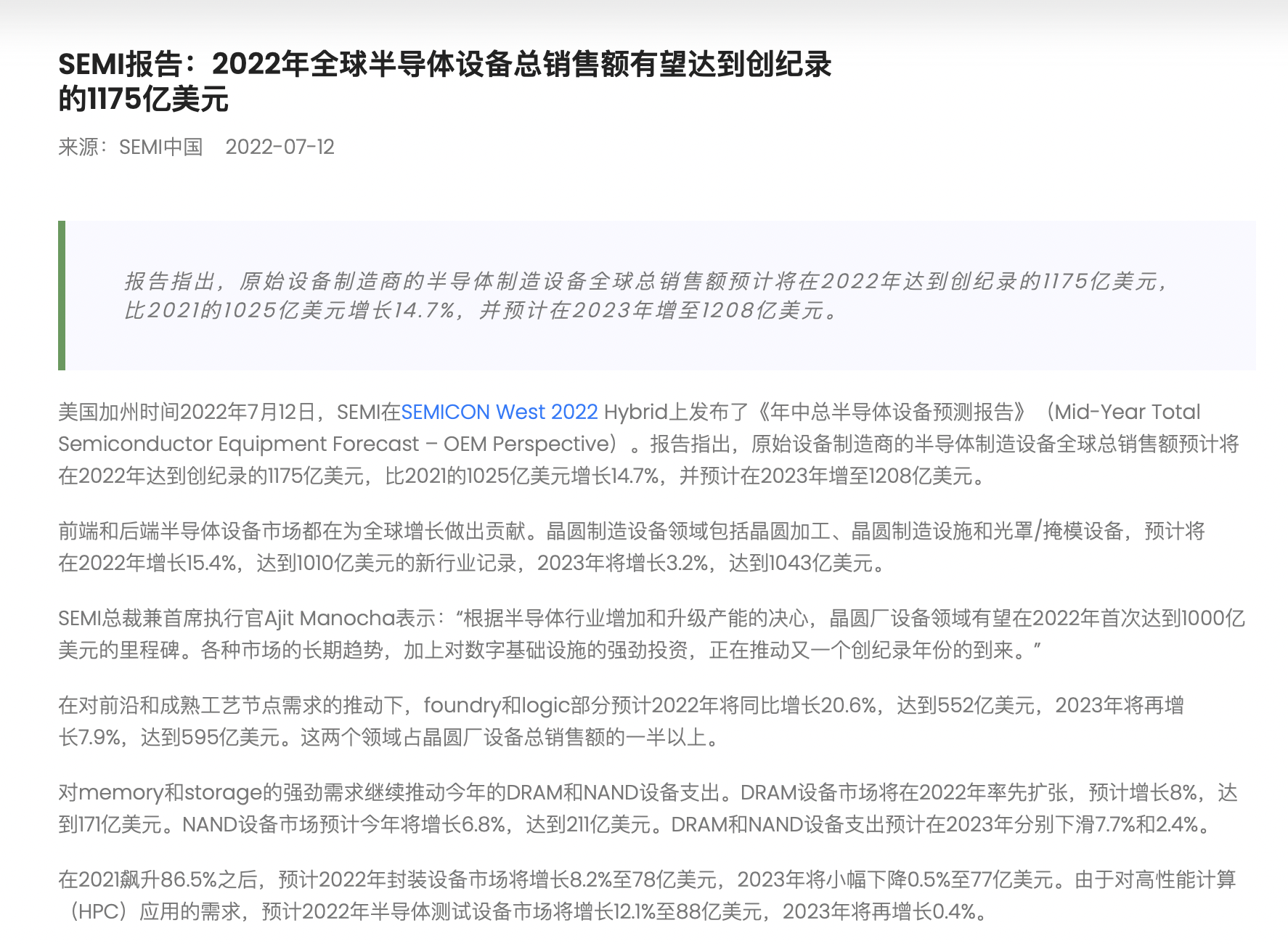Click the line beginning '美元的里程碑'
1288x944 pixels.
point(550,650)
